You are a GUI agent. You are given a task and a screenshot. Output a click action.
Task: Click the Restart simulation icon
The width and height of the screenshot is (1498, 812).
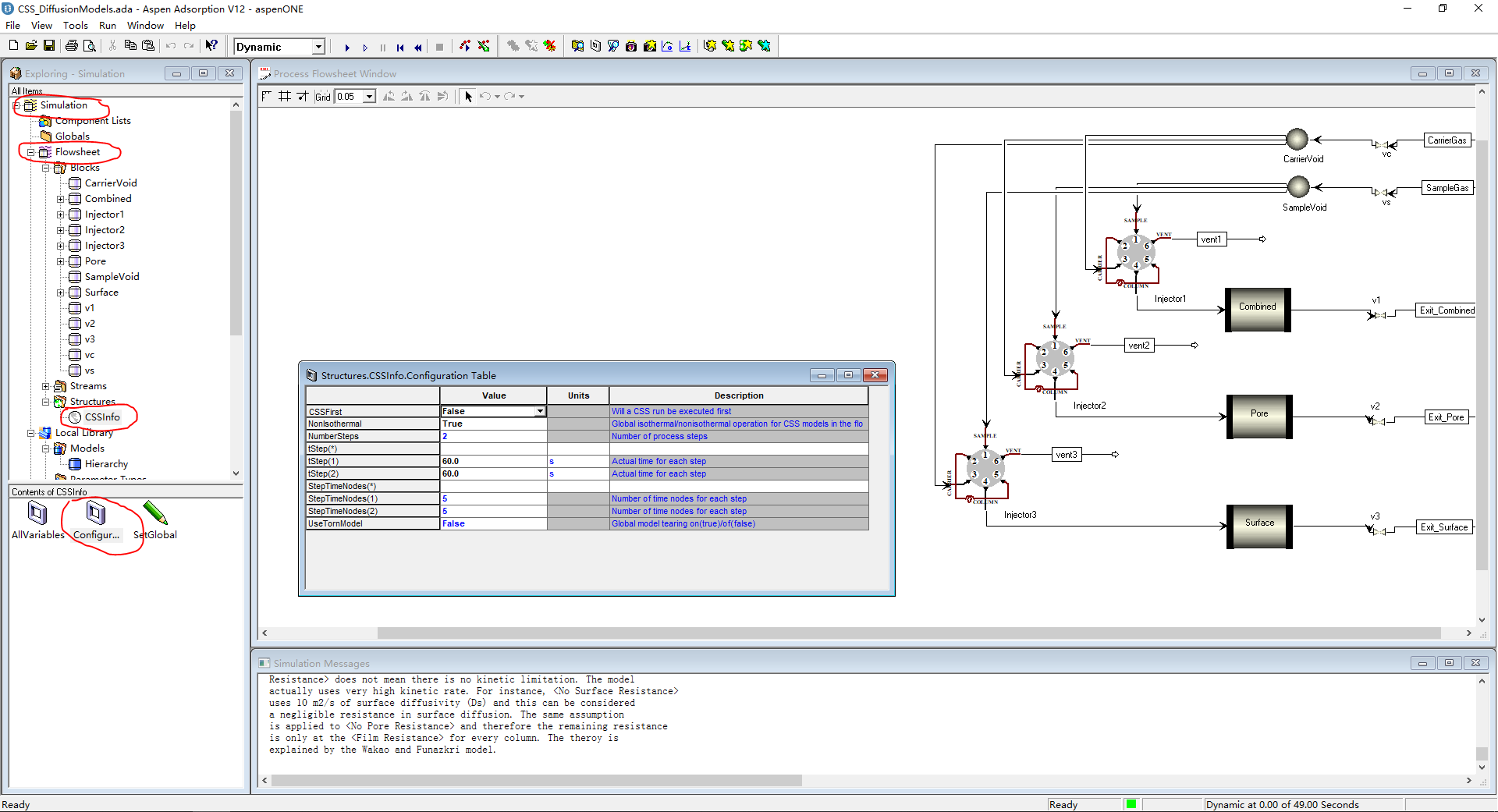click(400, 48)
